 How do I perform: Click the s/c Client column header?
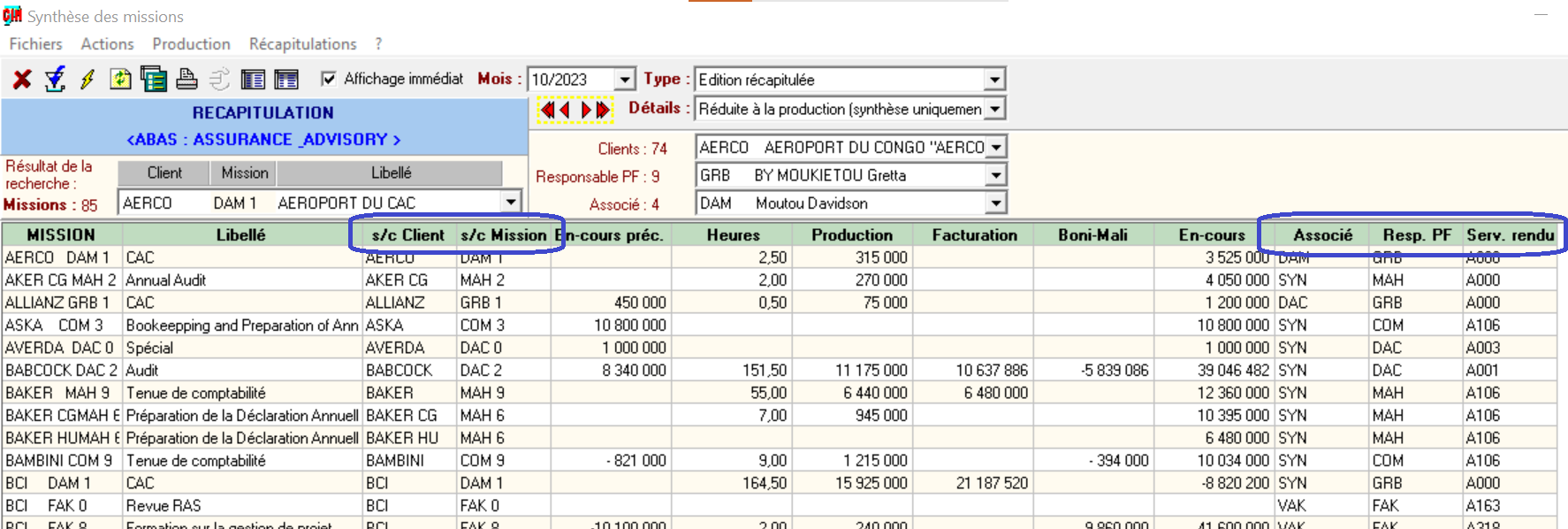(408, 234)
